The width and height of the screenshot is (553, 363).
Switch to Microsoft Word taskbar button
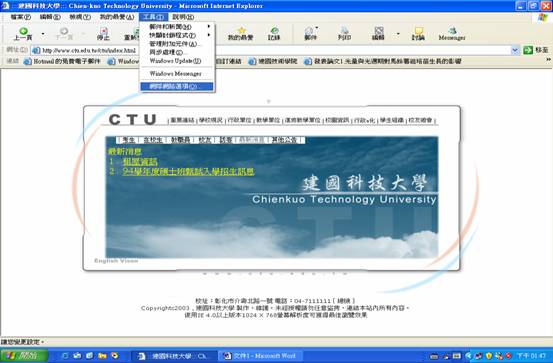[x=260, y=356]
